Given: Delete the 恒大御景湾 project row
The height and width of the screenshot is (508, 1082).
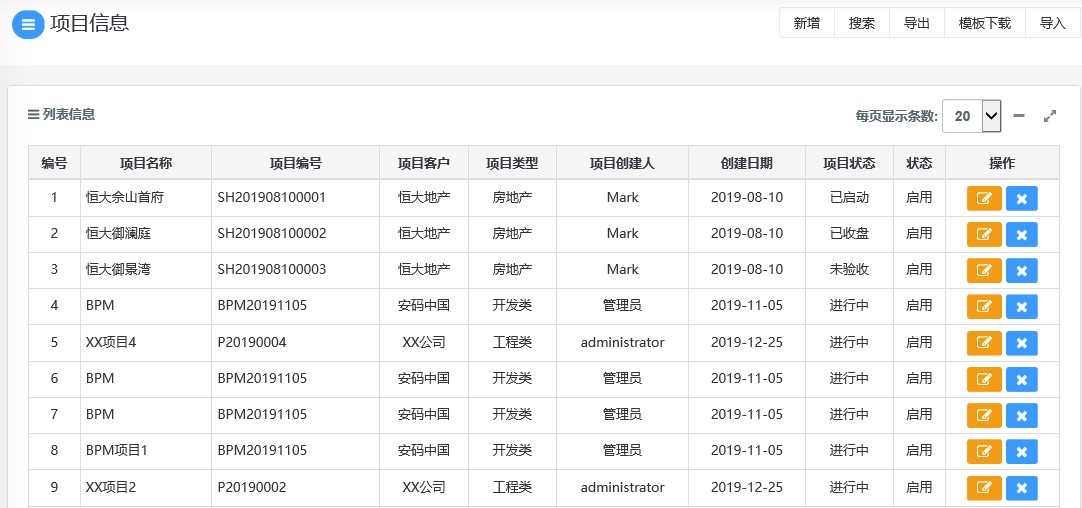Looking at the screenshot, I should pos(1022,271).
